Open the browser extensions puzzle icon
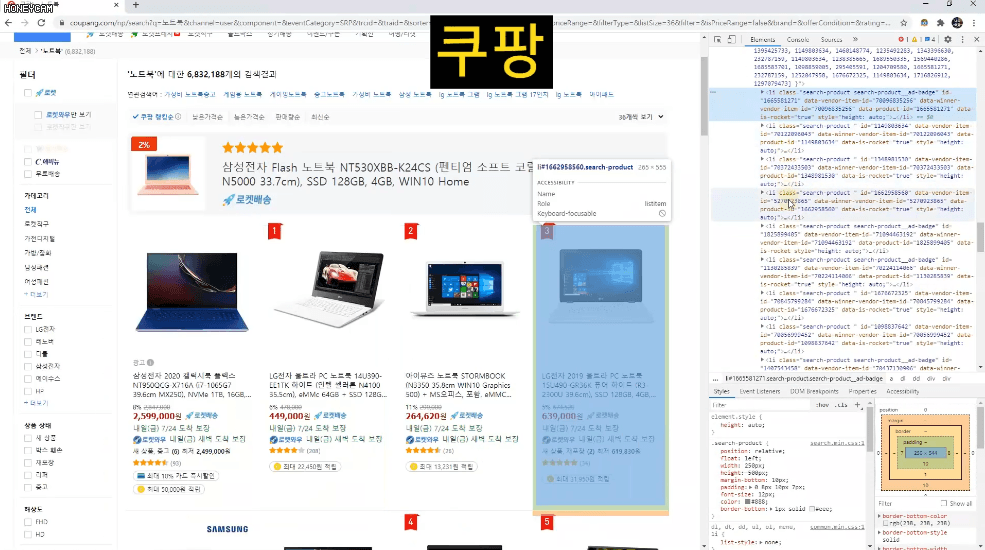The height and width of the screenshot is (550, 985). pos(940,23)
